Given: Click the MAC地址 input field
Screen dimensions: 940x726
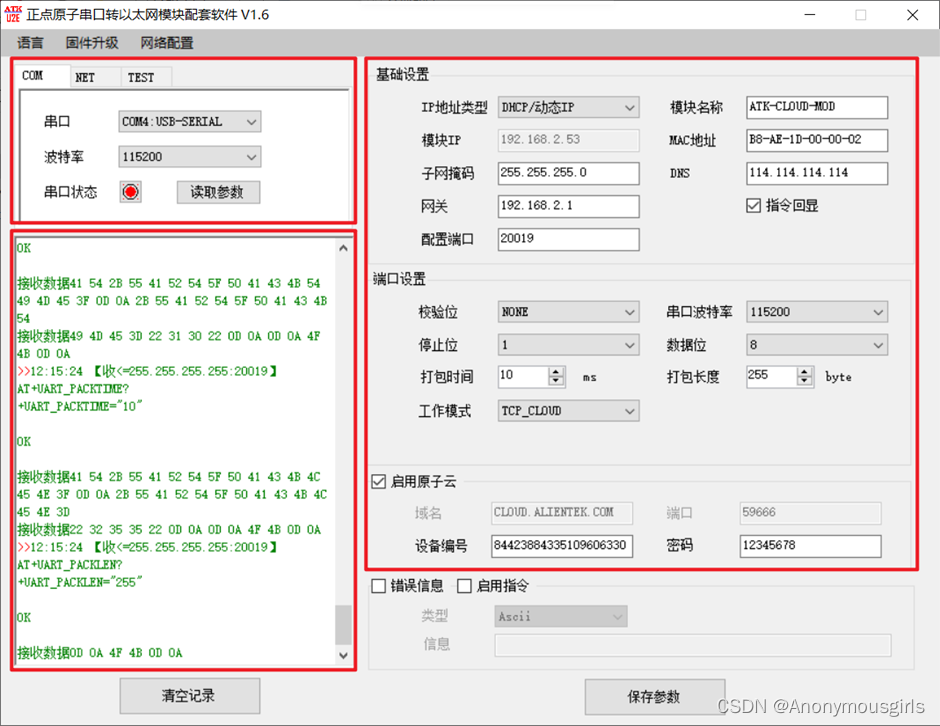Looking at the screenshot, I should point(817,140).
